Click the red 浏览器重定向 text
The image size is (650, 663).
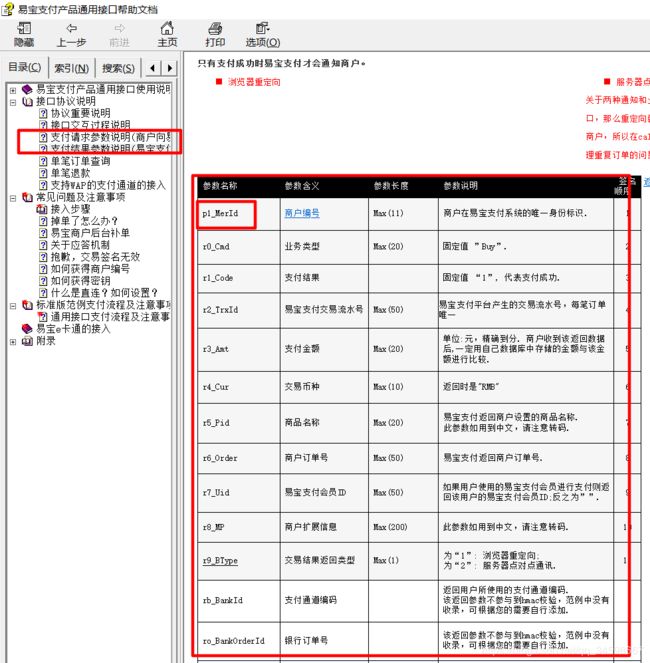tap(254, 82)
